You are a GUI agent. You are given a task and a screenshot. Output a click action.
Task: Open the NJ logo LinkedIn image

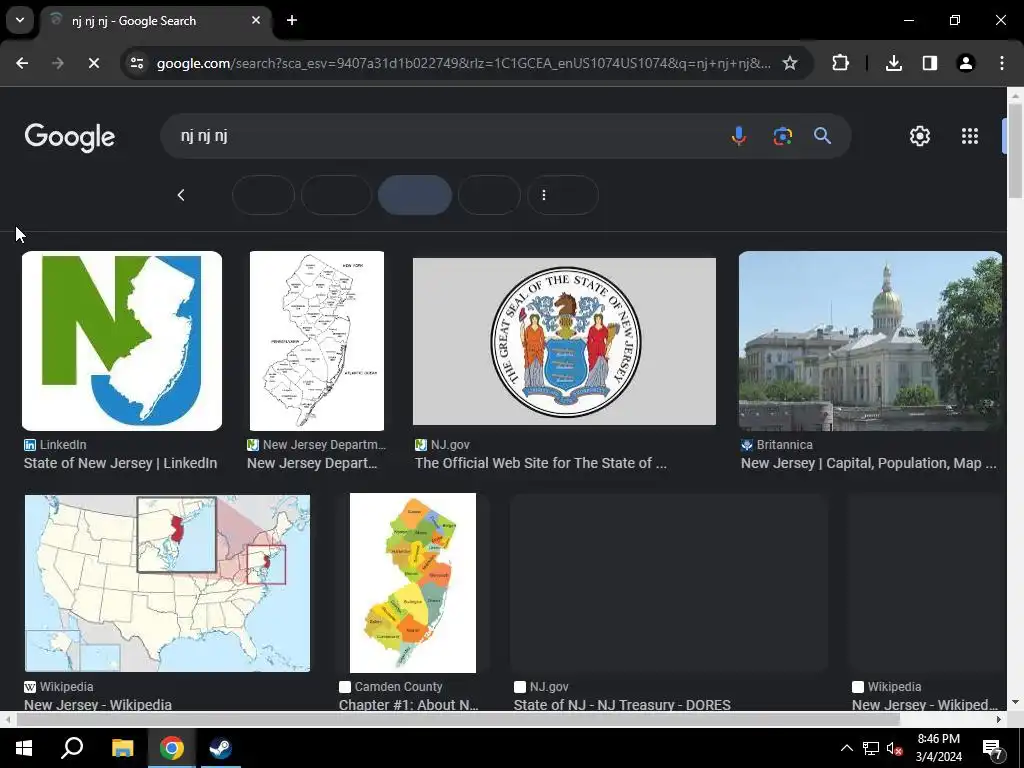pyautogui.click(x=122, y=341)
